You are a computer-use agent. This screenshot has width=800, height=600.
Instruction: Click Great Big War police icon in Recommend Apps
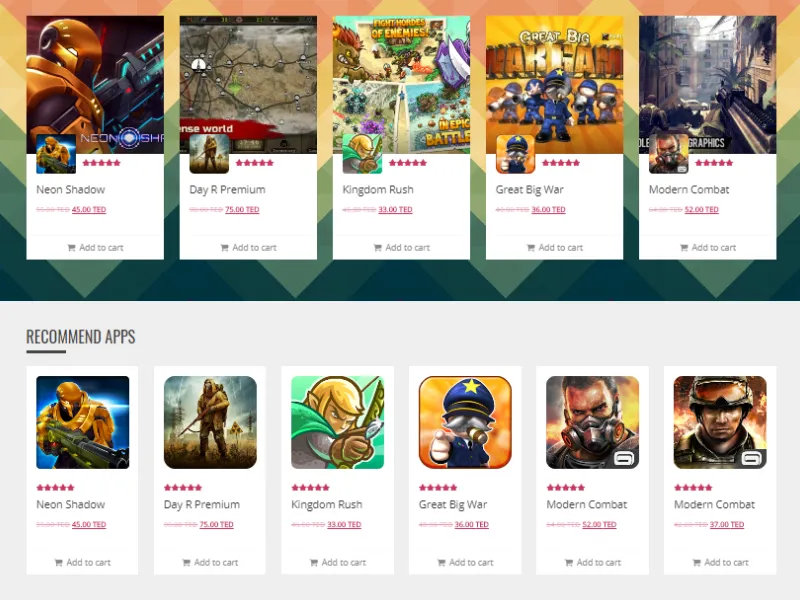click(x=465, y=422)
